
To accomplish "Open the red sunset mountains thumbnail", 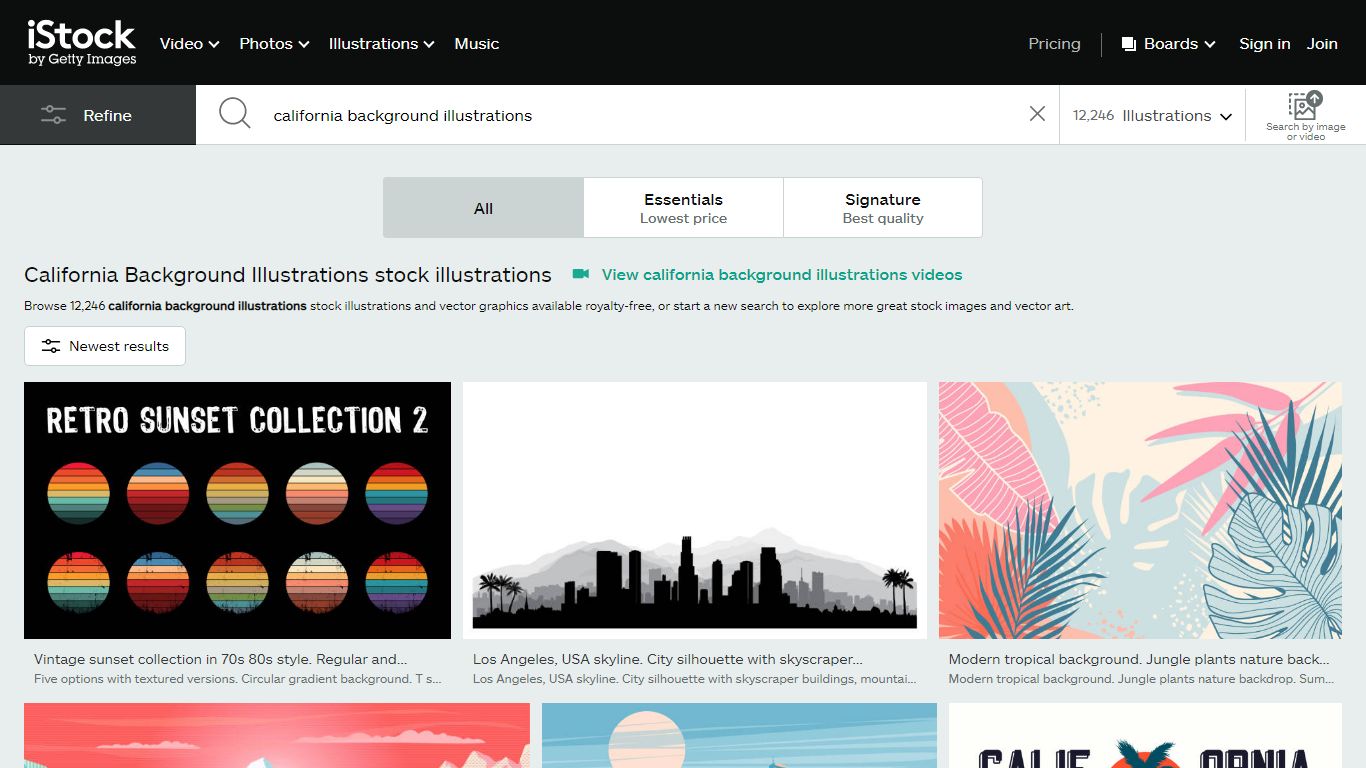I will (277, 736).
